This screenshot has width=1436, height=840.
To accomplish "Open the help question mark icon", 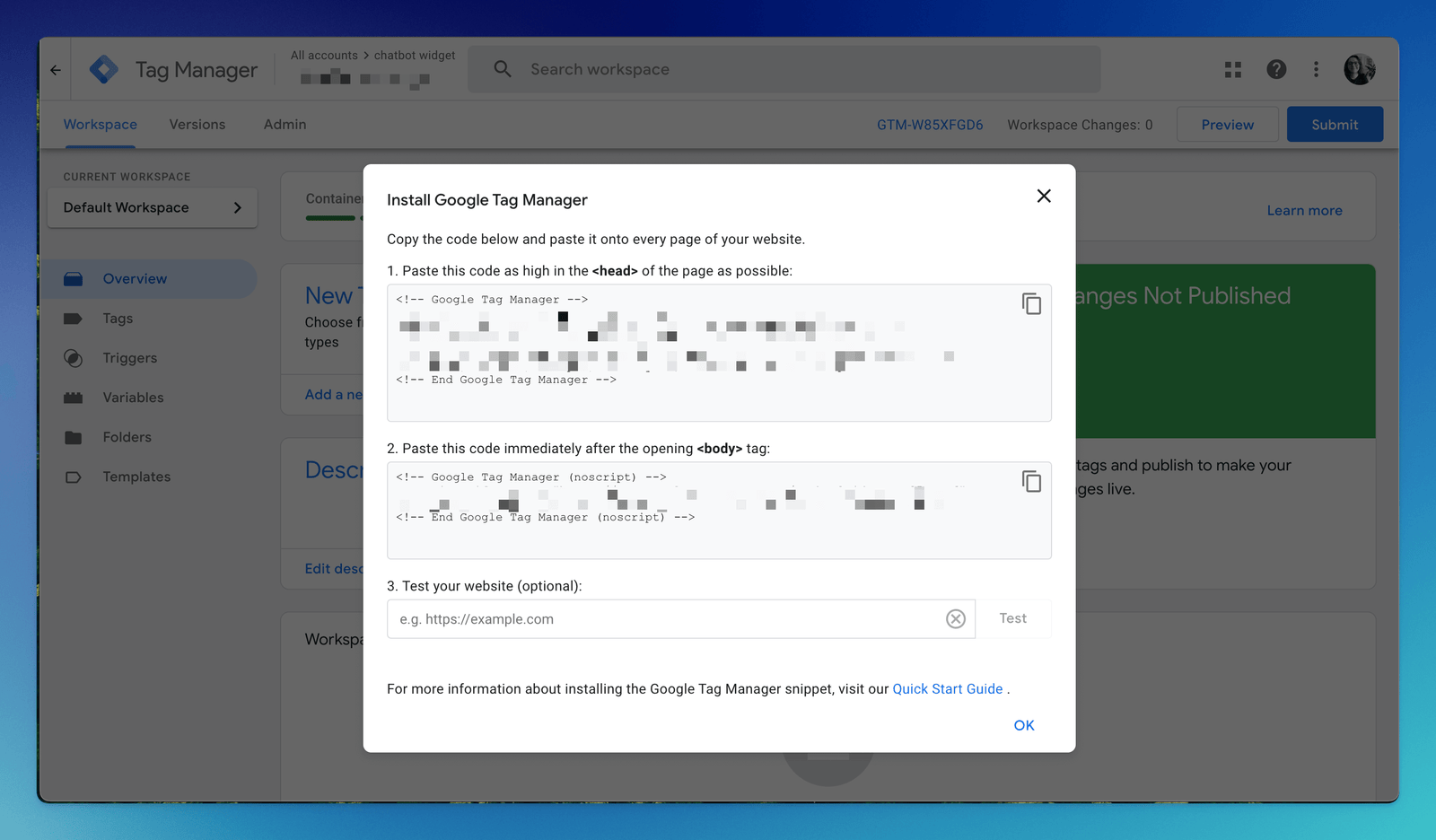I will point(1275,70).
